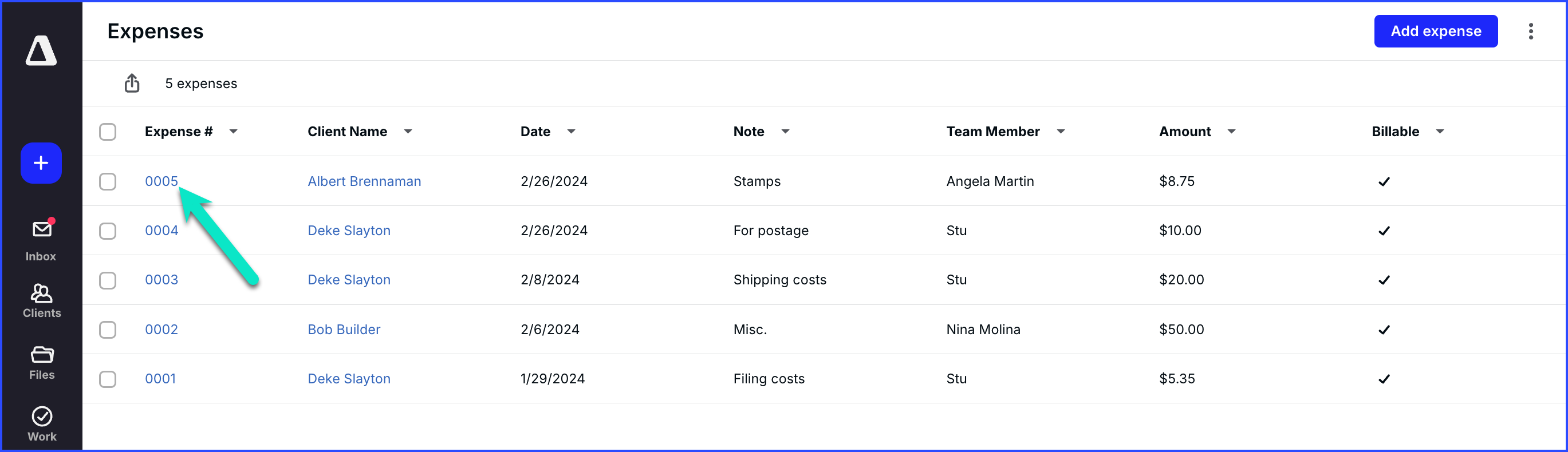Open client Albert Brennaman link
This screenshot has height=452, width=1568.
364,181
